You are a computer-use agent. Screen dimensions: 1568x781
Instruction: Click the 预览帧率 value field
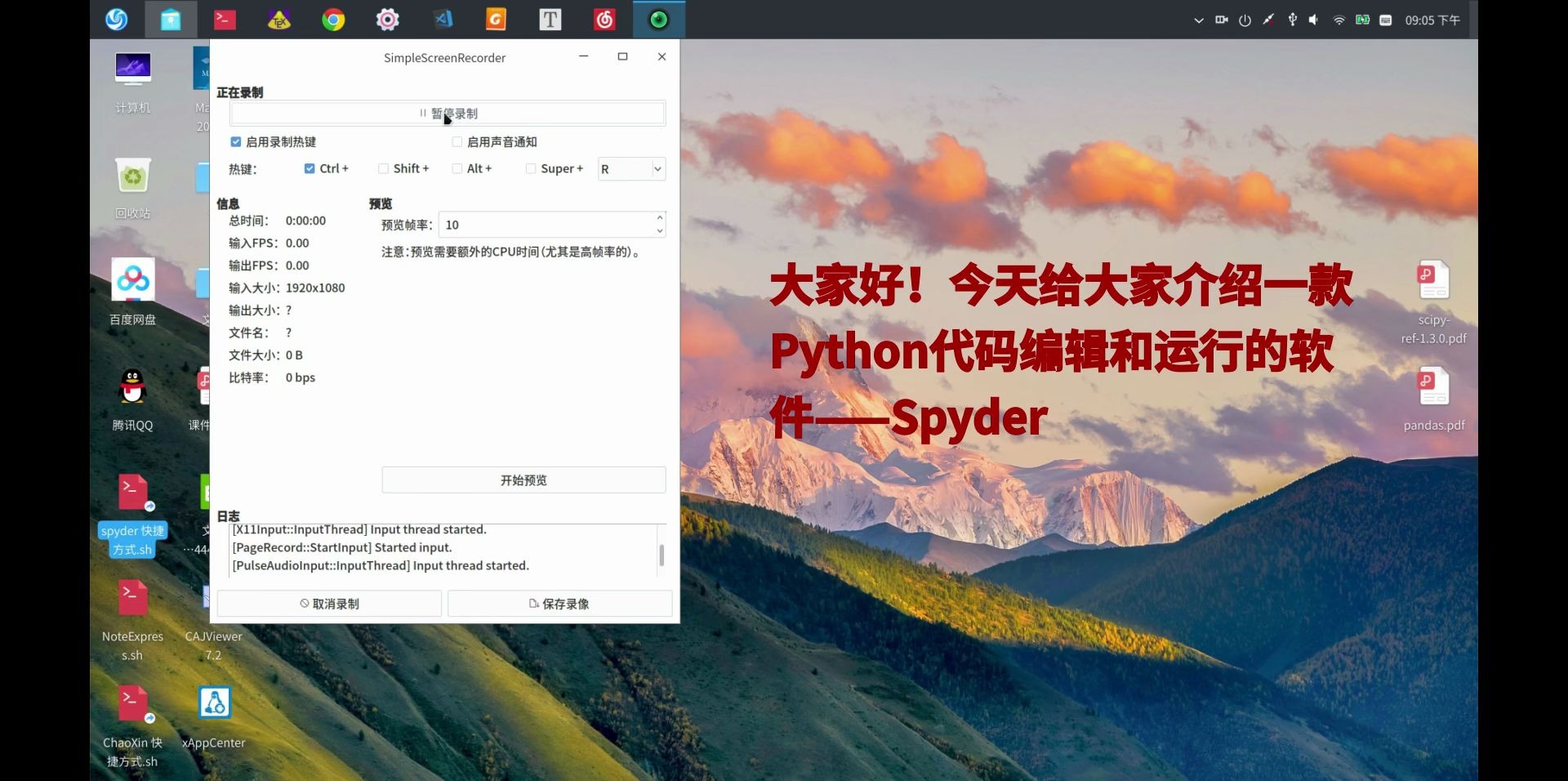[546, 225]
